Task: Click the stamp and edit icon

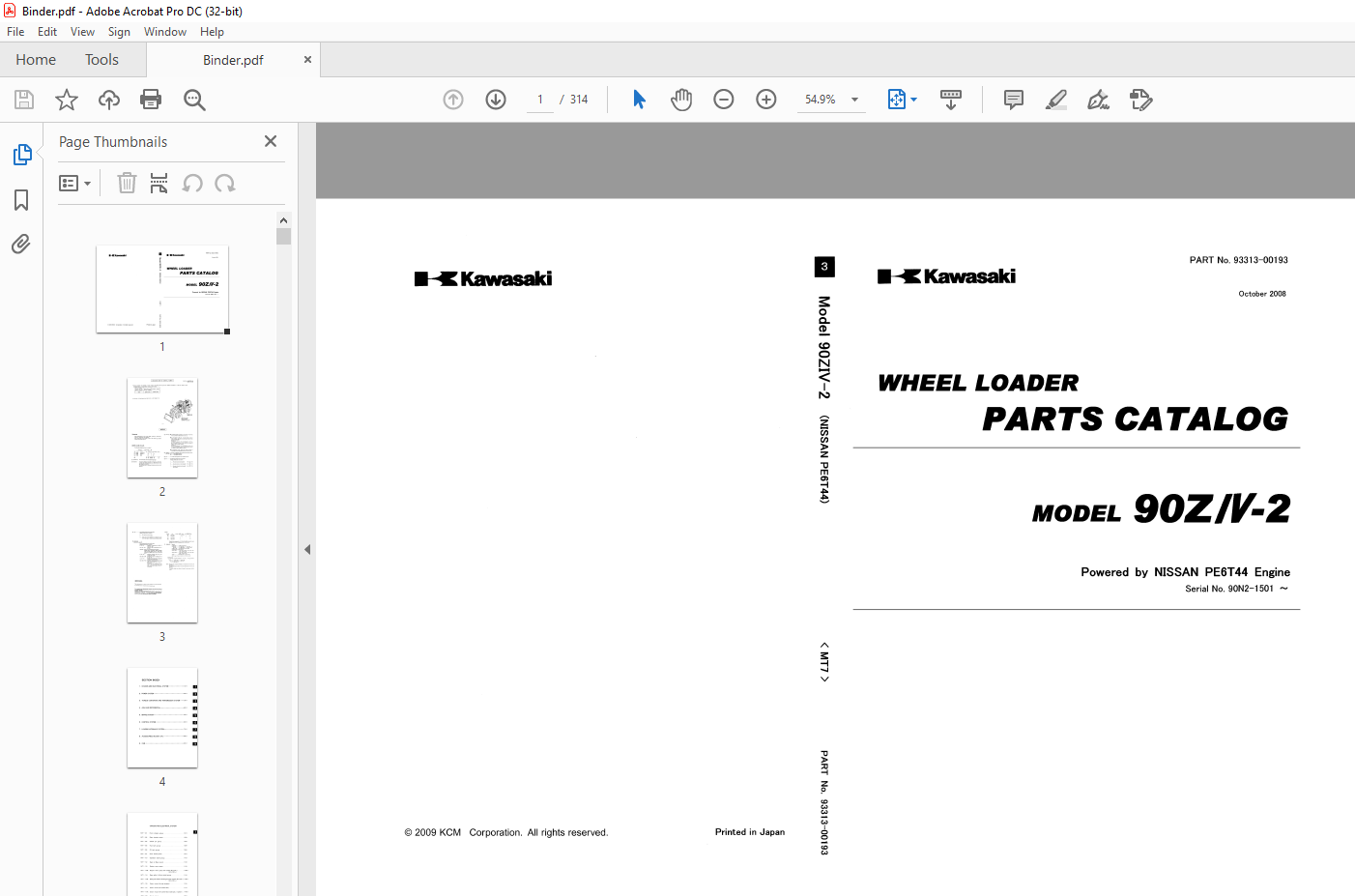Action: [1141, 100]
